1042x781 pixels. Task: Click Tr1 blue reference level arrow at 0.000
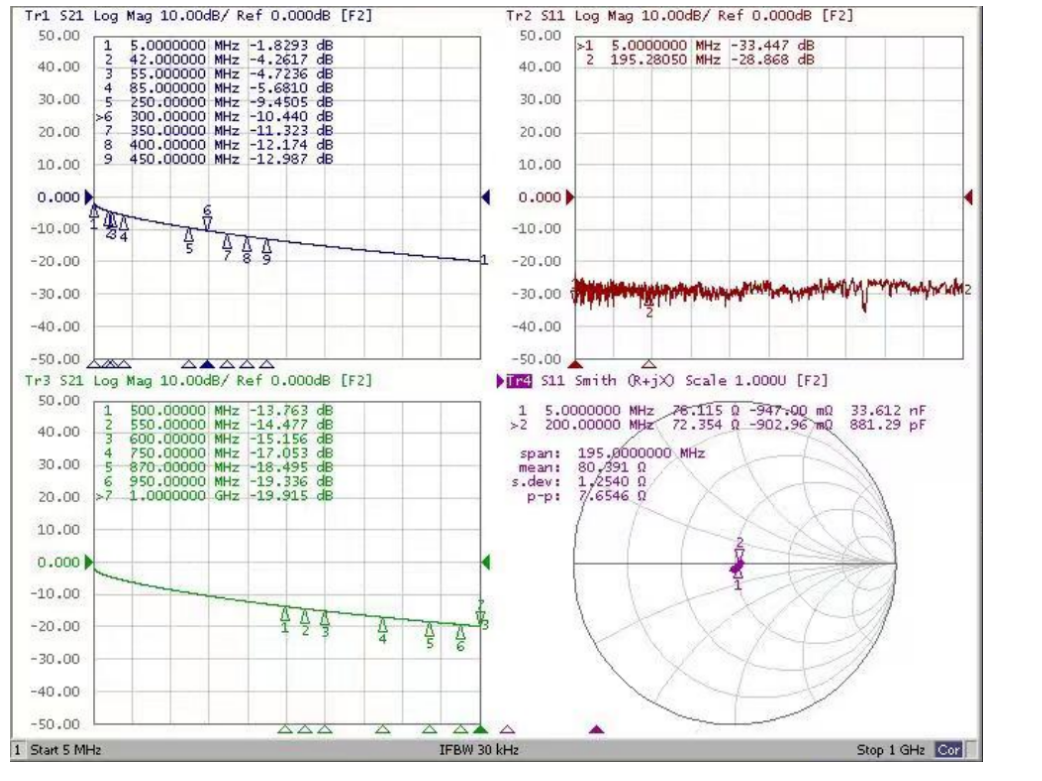88,197
